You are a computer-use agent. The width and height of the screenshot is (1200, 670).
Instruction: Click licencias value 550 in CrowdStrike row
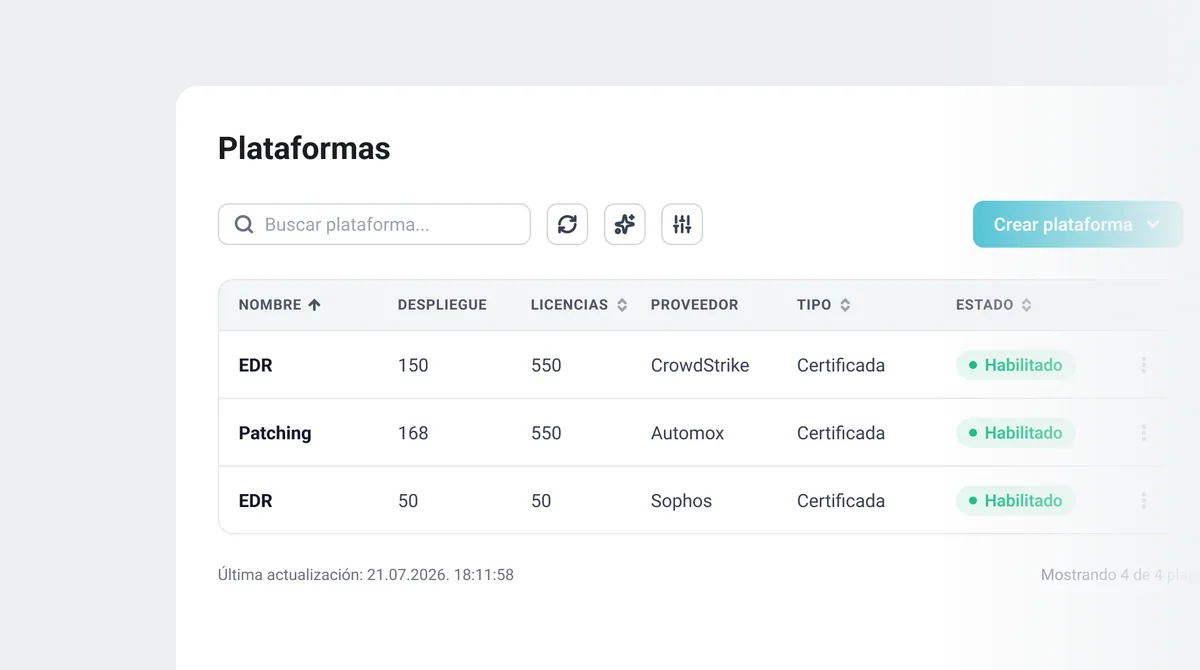546,365
